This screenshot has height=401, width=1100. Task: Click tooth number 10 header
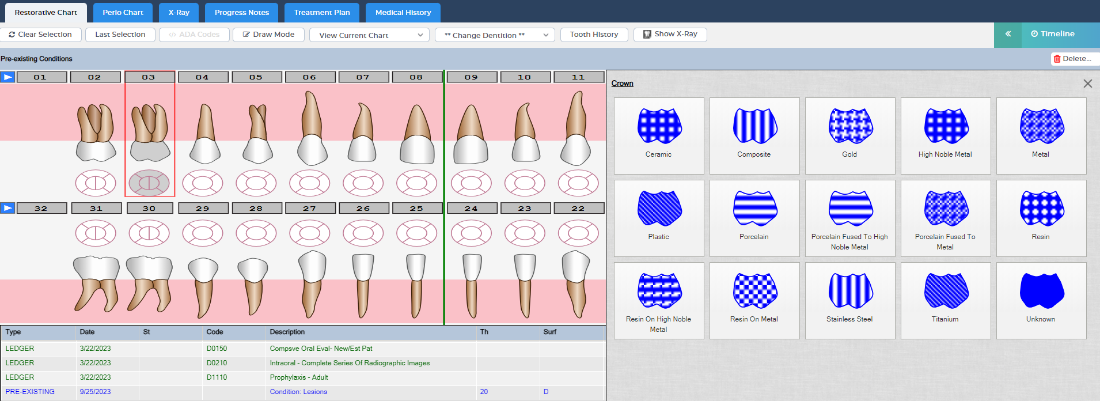pyautogui.click(x=524, y=77)
